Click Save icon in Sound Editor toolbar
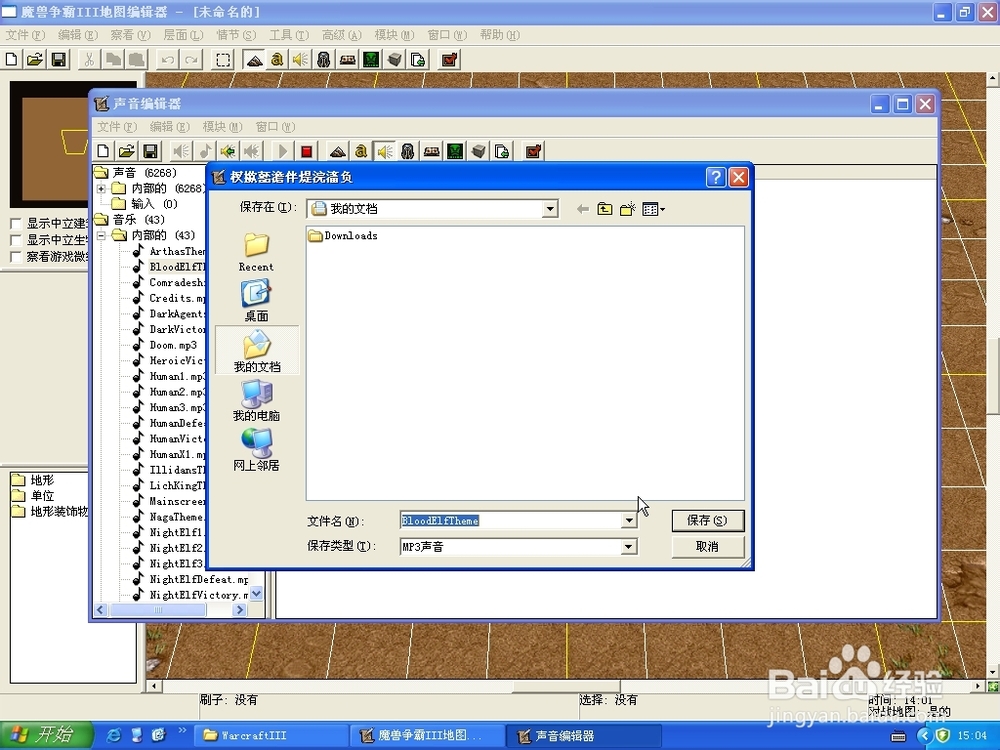The width and height of the screenshot is (1000, 750). (151, 152)
